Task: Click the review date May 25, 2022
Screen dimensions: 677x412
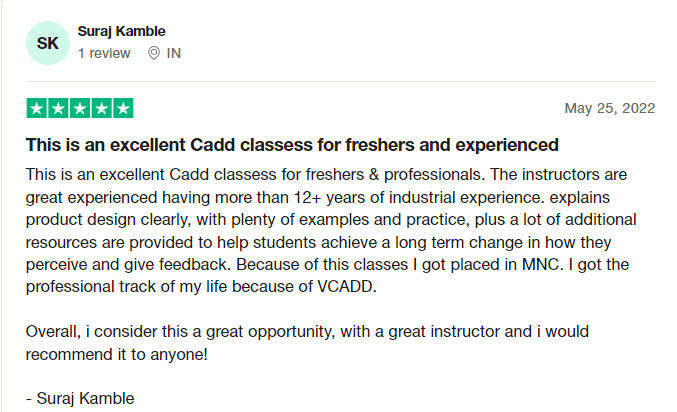Action: (x=609, y=108)
